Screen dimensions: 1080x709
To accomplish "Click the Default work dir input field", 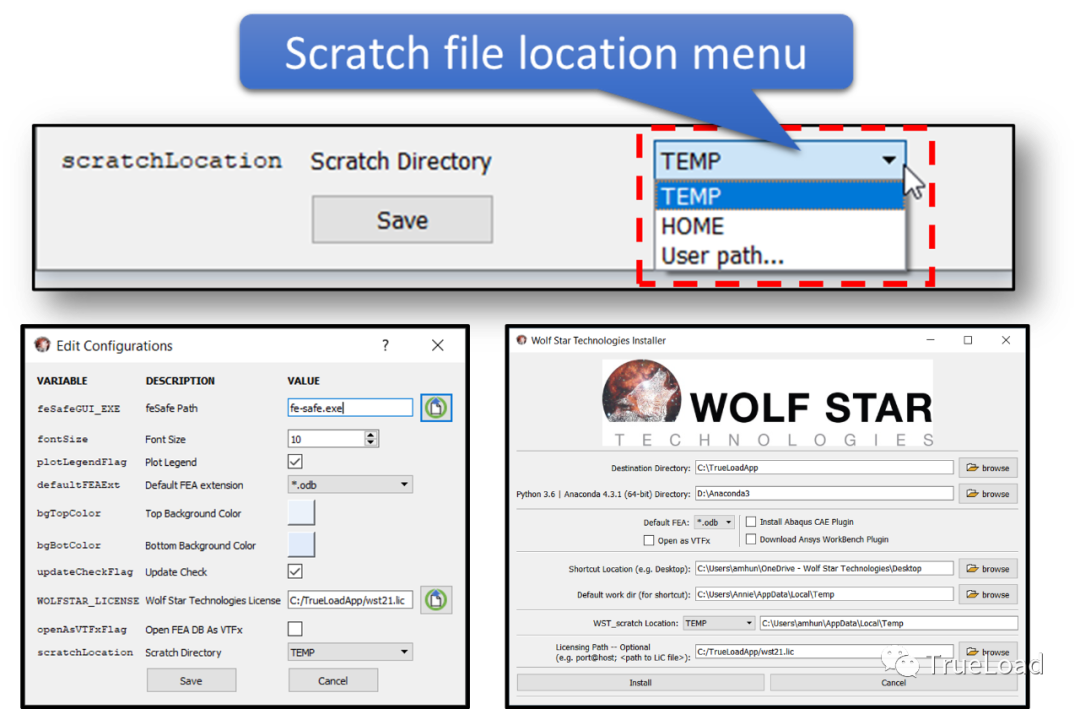I will tap(824, 594).
